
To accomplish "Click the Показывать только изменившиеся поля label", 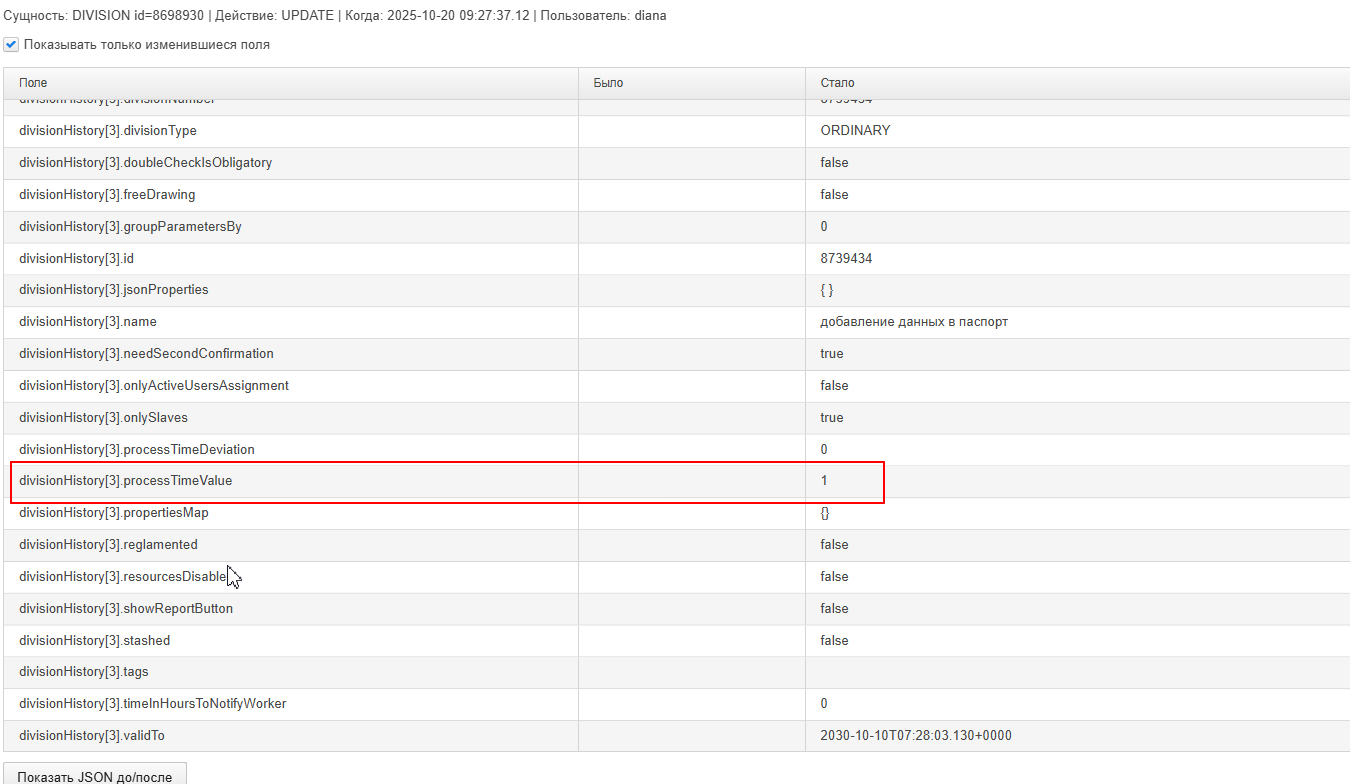I will coord(147,45).
